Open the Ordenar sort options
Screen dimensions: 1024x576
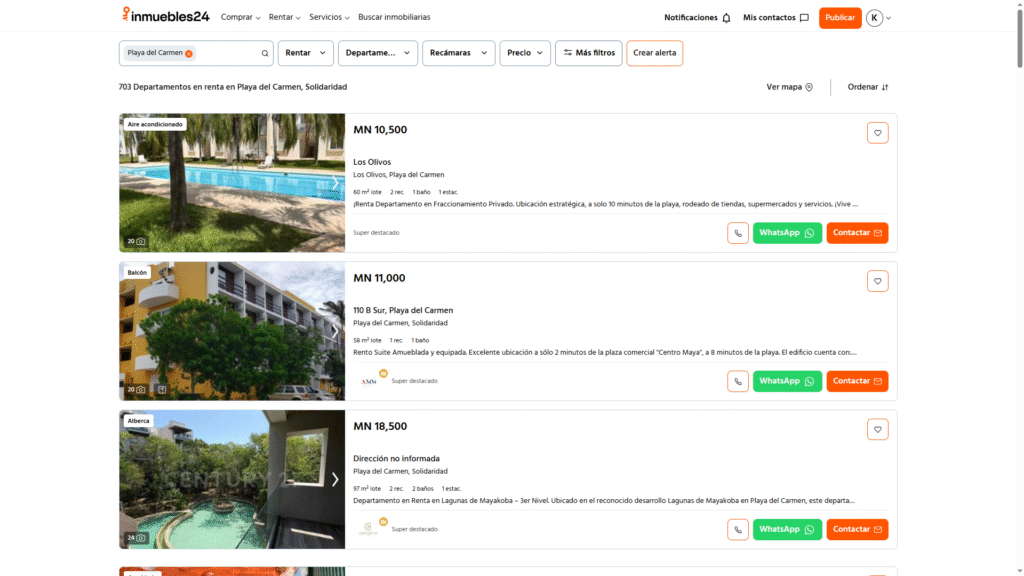pyautogui.click(x=867, y=87)
